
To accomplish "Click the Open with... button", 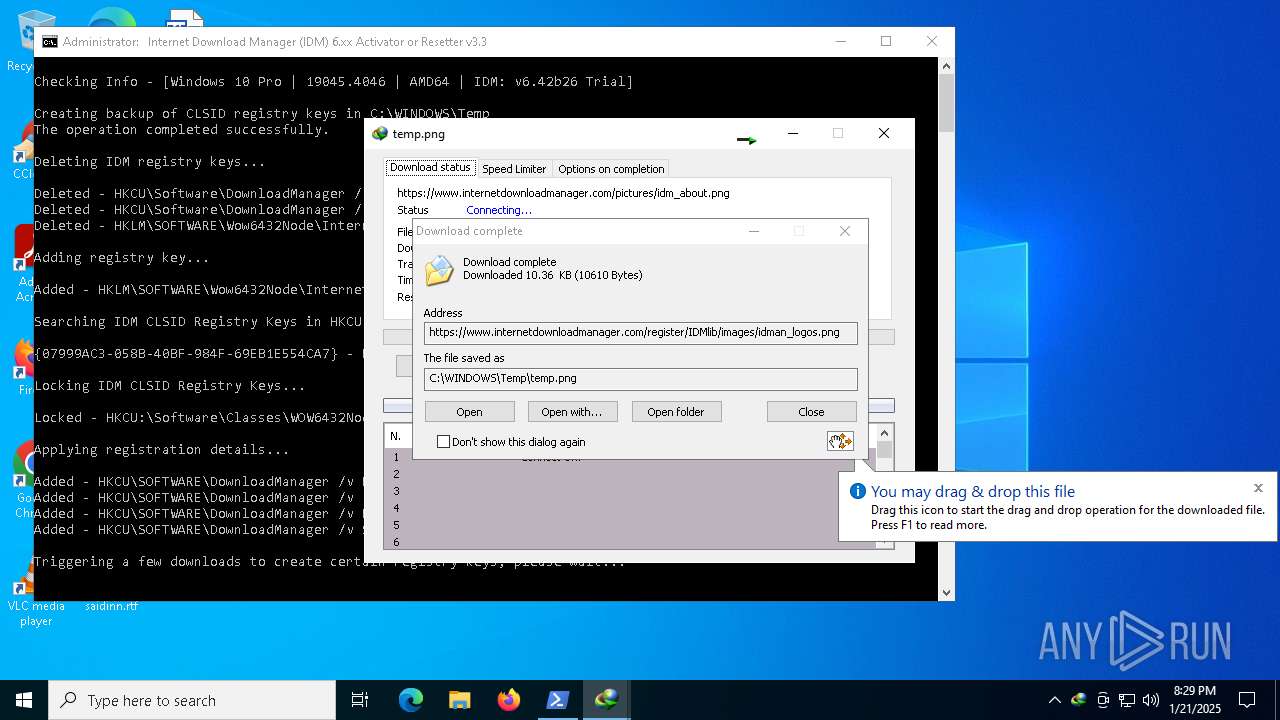I will click(x=572, y=412).
